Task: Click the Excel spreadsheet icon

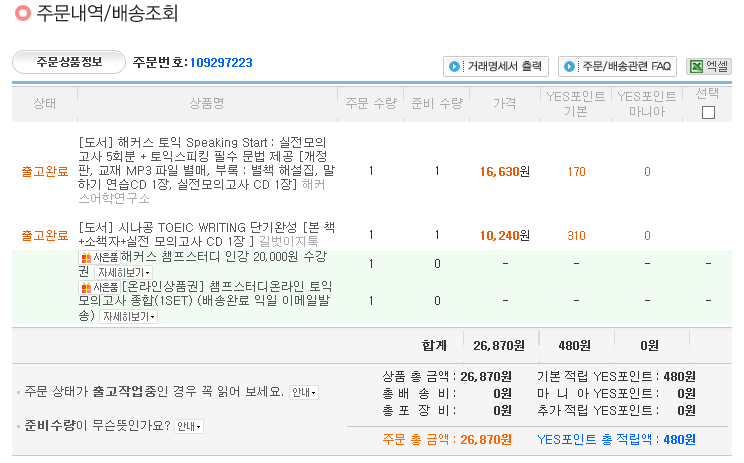Action: pyautogui.click(x=696, y=66)
